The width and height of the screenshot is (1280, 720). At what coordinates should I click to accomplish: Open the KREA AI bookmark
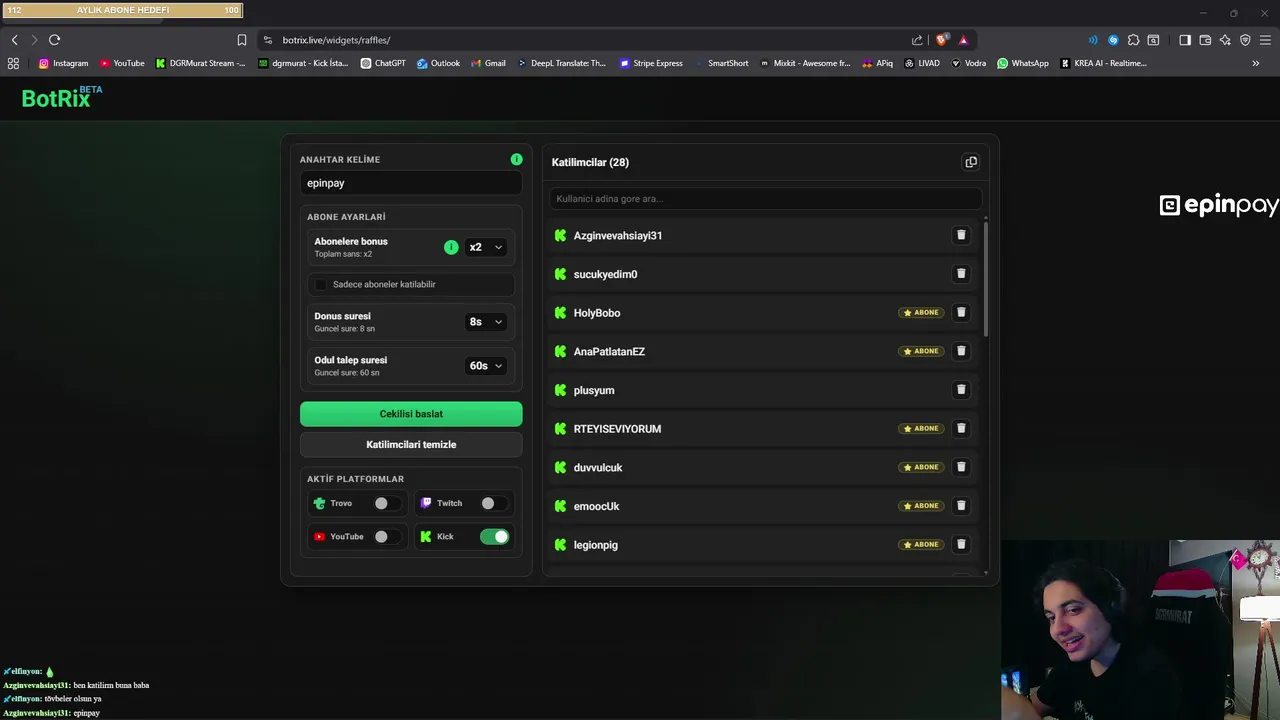pos(1102,63)
